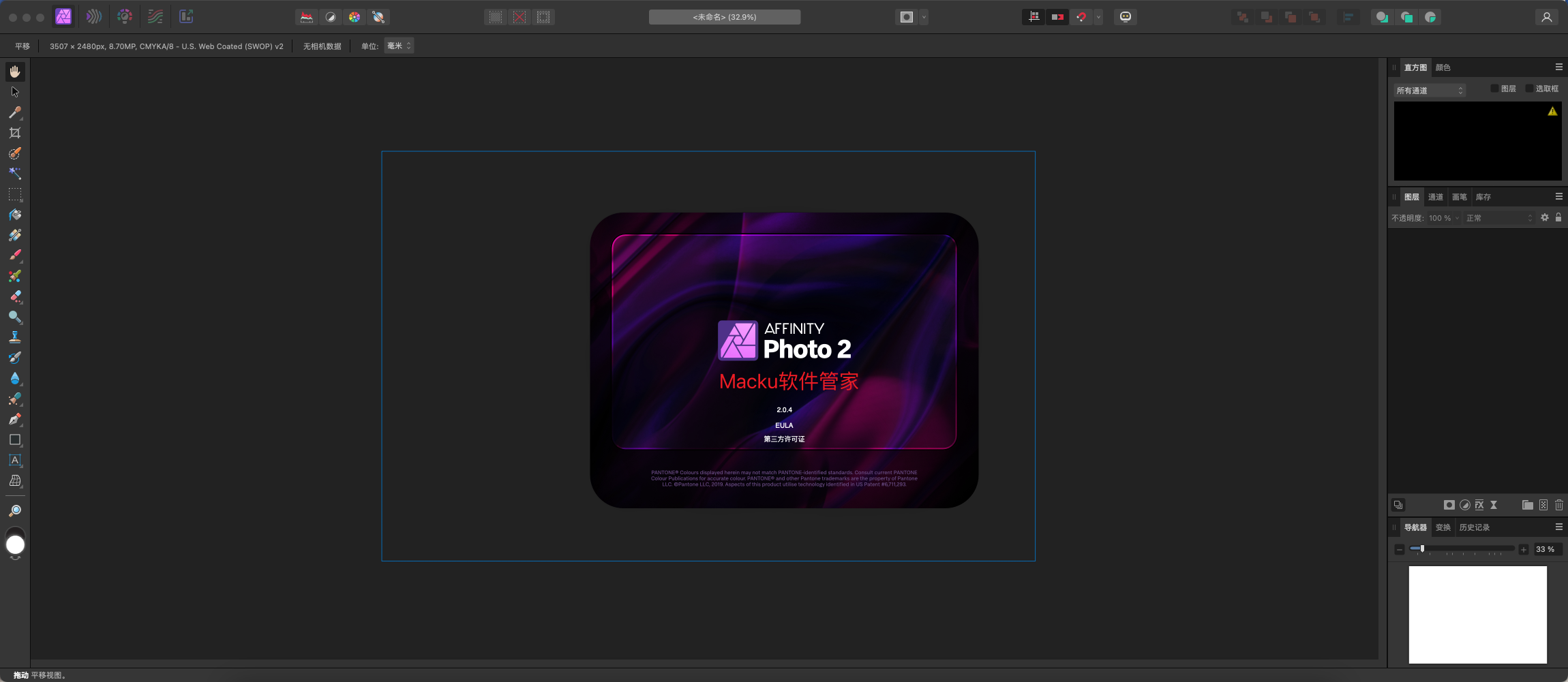Image resolution: width=1568 pixels, height=682 pixels.
Task: Click the Select All toolbar icon
Action: [496, 17]
